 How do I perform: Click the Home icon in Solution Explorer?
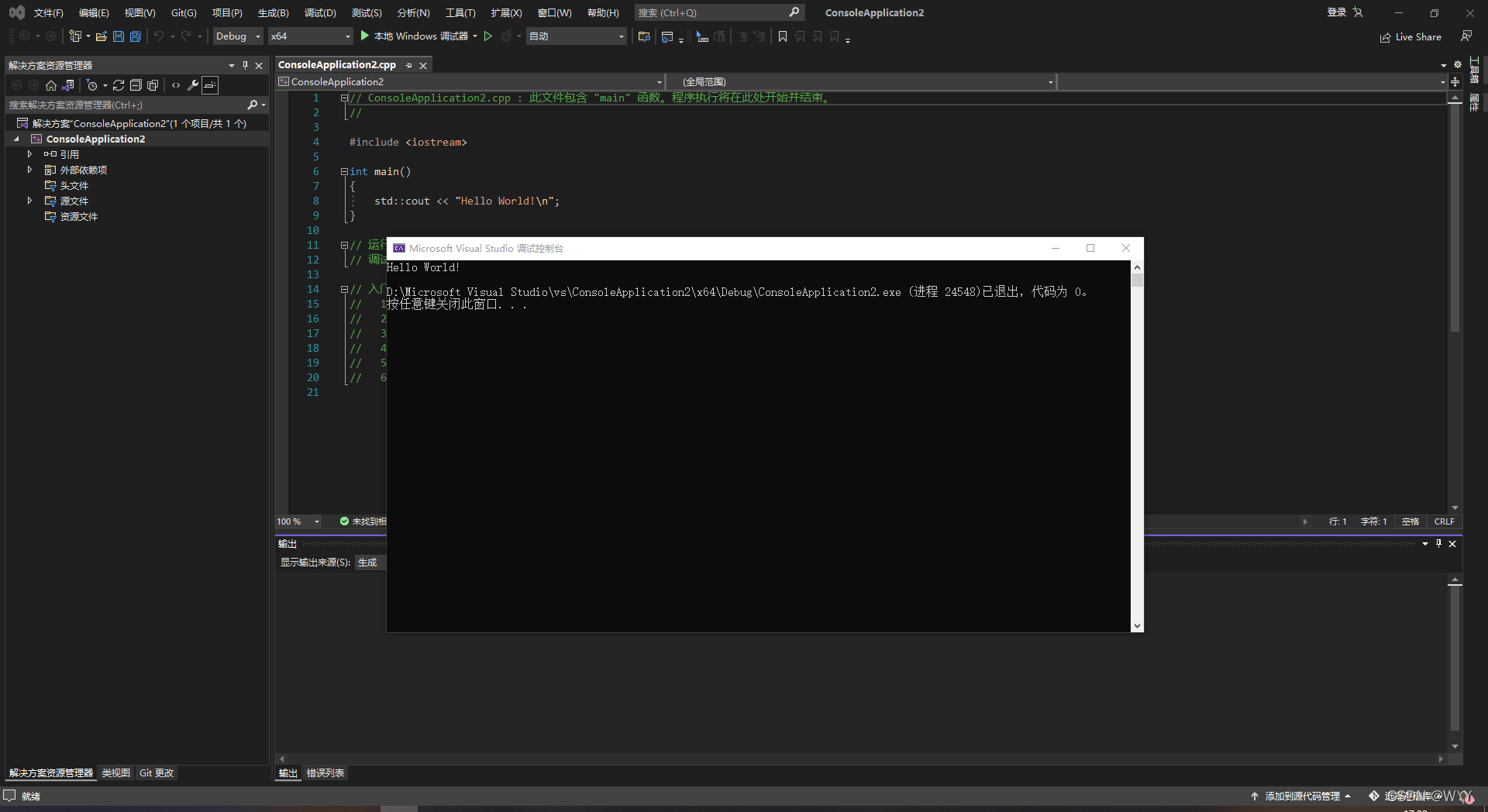[51, 85]
